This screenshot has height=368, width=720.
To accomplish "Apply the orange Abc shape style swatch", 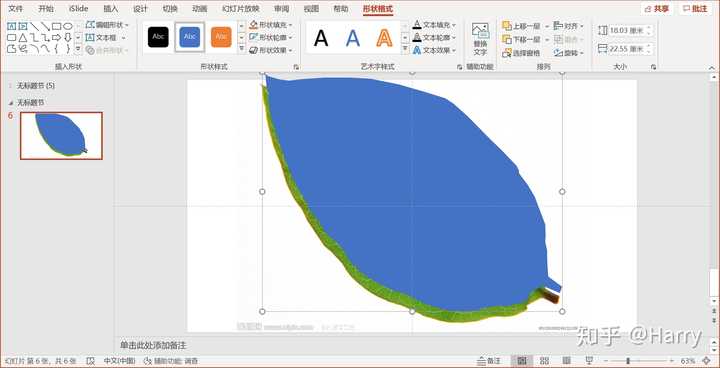I will pos(221,37).
